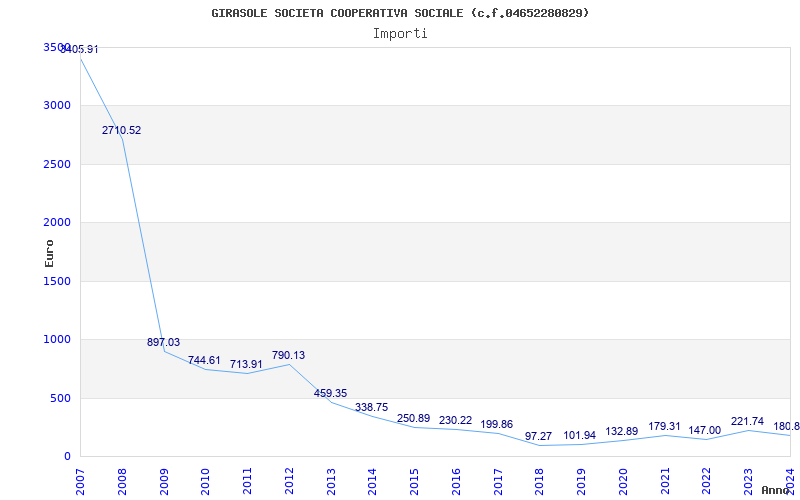
Task: Click the 147.00 data label
Action: click(705, 431)
